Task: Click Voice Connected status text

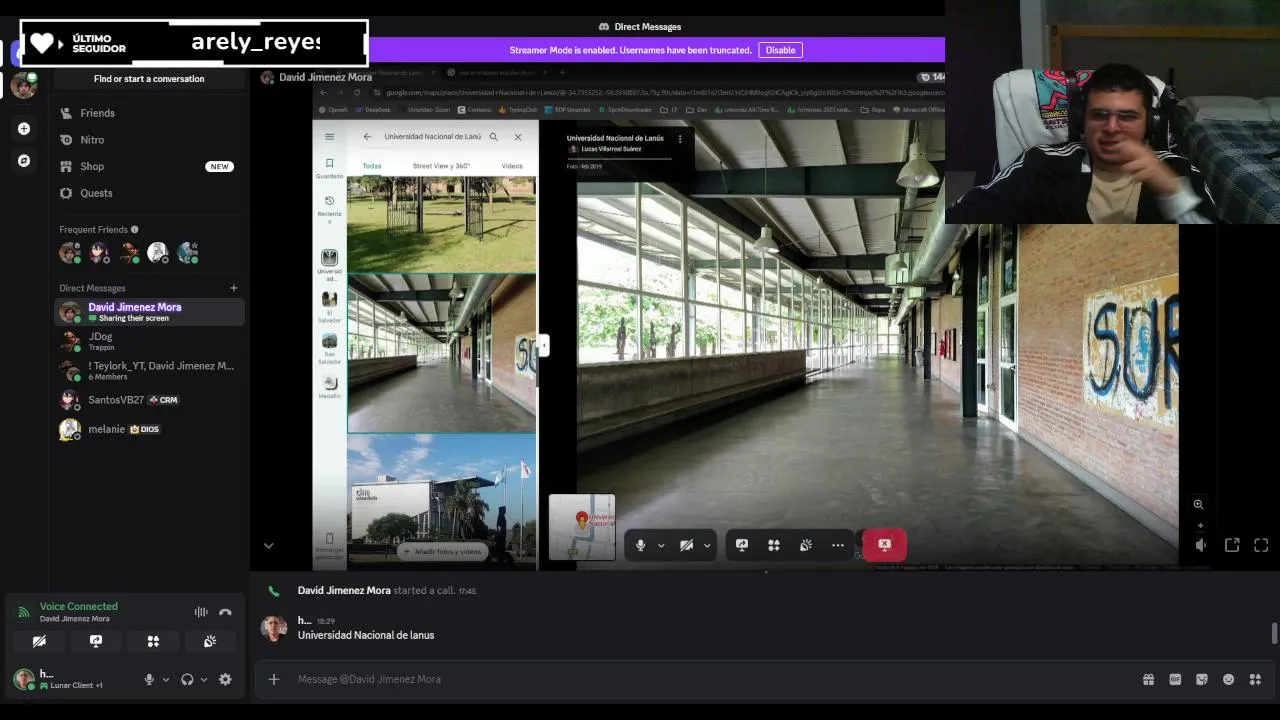Action: tap(79, 606)
